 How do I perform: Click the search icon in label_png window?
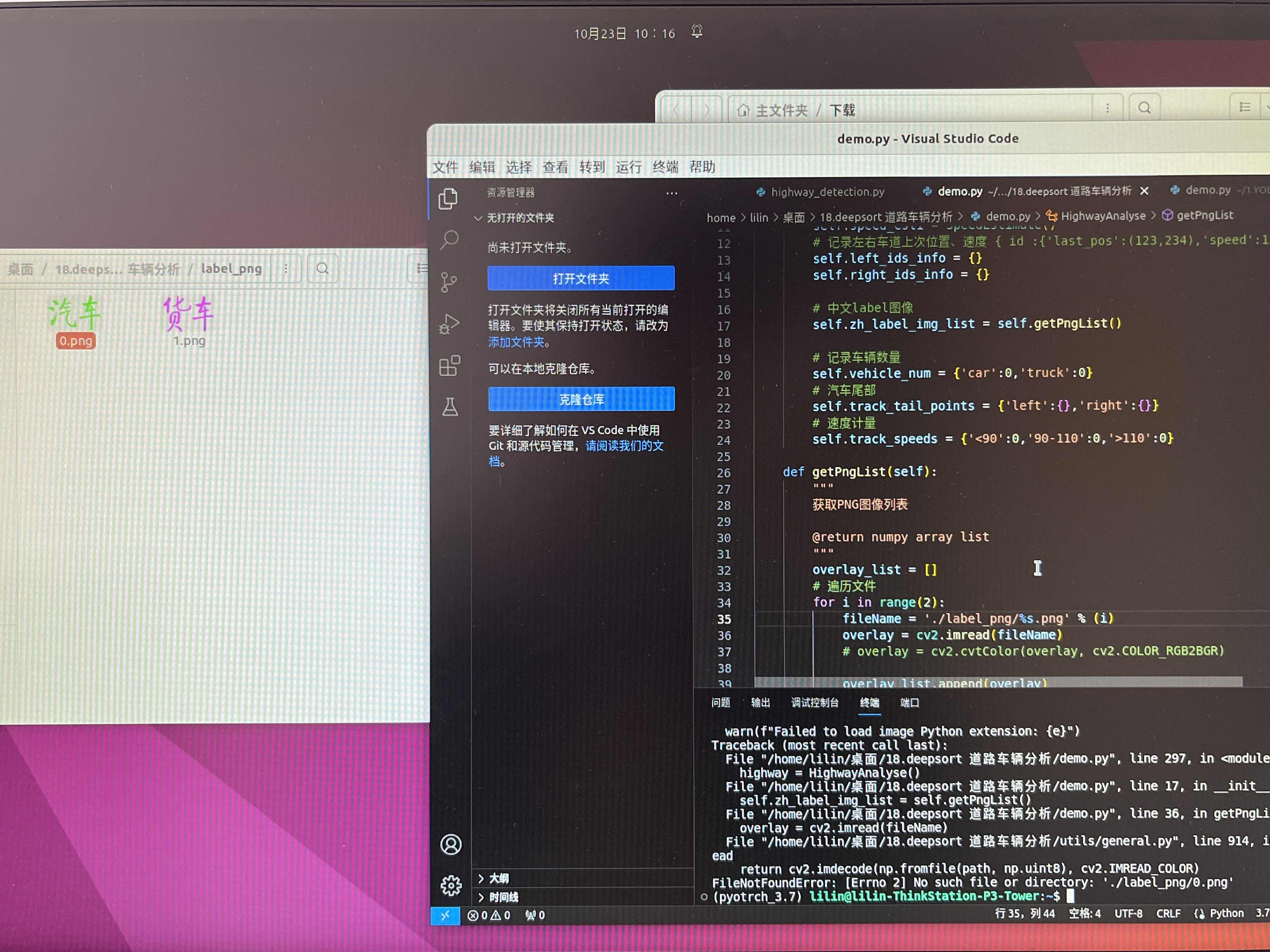point(323,269)
